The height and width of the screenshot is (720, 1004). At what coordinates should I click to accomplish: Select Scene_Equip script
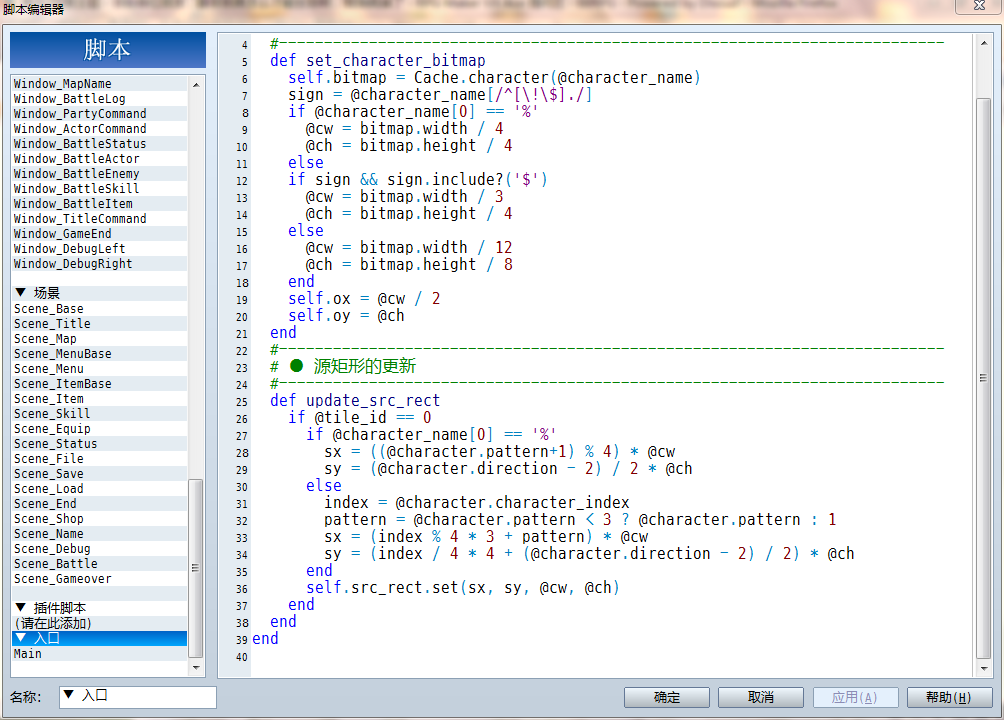100,429
